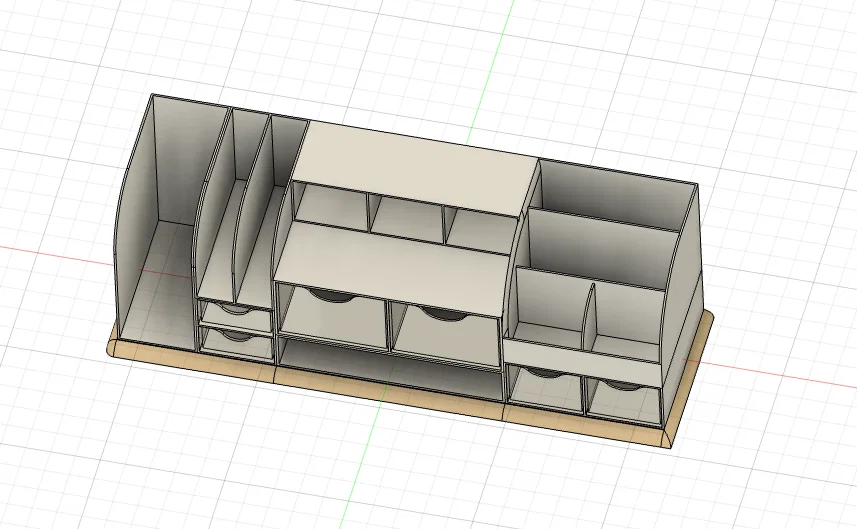The width and height of the screenshot is (857, 529).
Task: Click the topmost flat shelf panel
Action: [414, 169]
